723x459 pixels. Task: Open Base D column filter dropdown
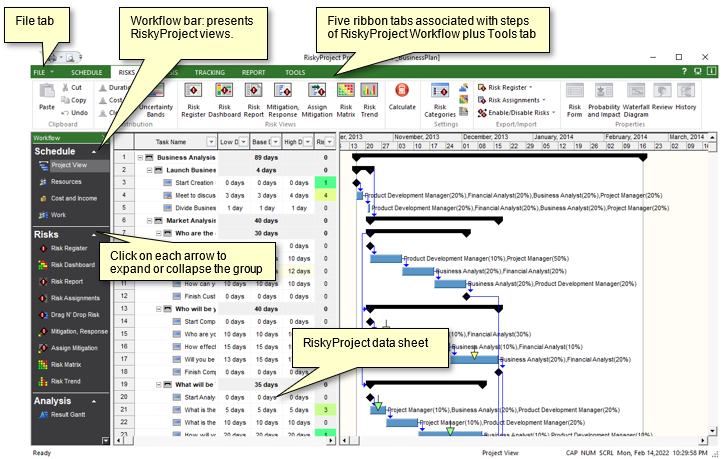click(276, 142)
